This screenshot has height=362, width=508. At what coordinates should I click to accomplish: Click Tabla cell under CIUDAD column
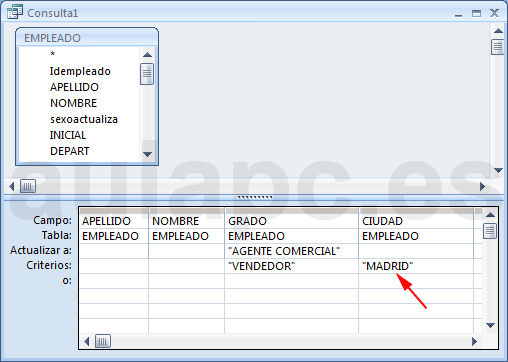(416, 236)
